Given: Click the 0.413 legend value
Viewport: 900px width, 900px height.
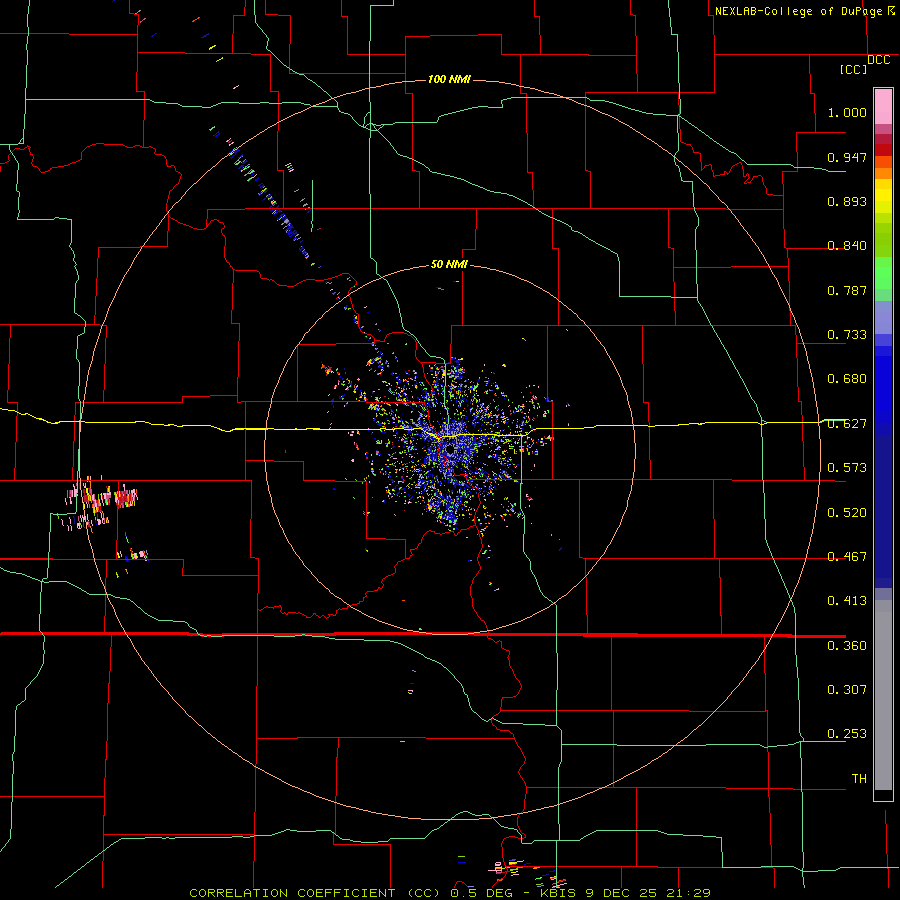Looking at the screenshot, I should (x=847, y=601).
